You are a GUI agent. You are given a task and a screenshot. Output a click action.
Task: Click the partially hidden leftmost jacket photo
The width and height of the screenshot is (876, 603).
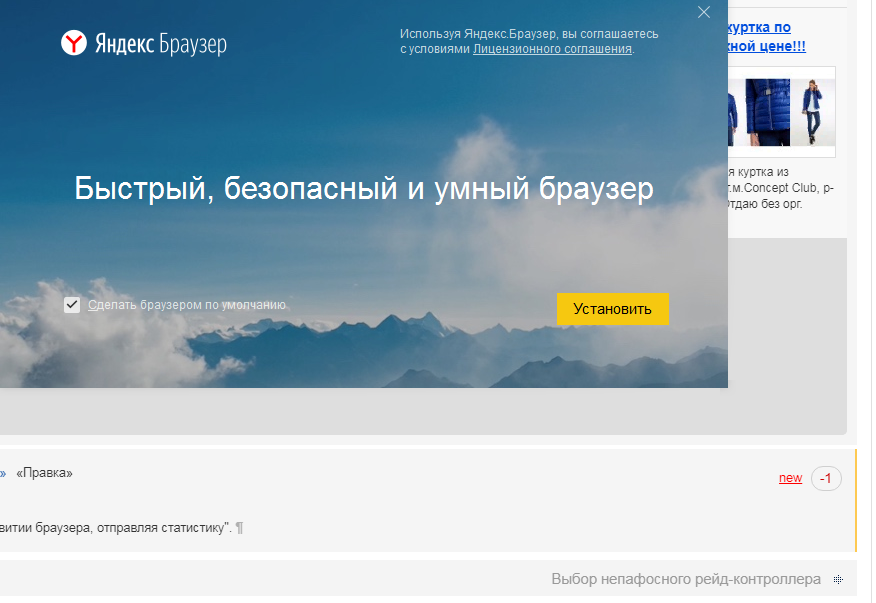734,112
